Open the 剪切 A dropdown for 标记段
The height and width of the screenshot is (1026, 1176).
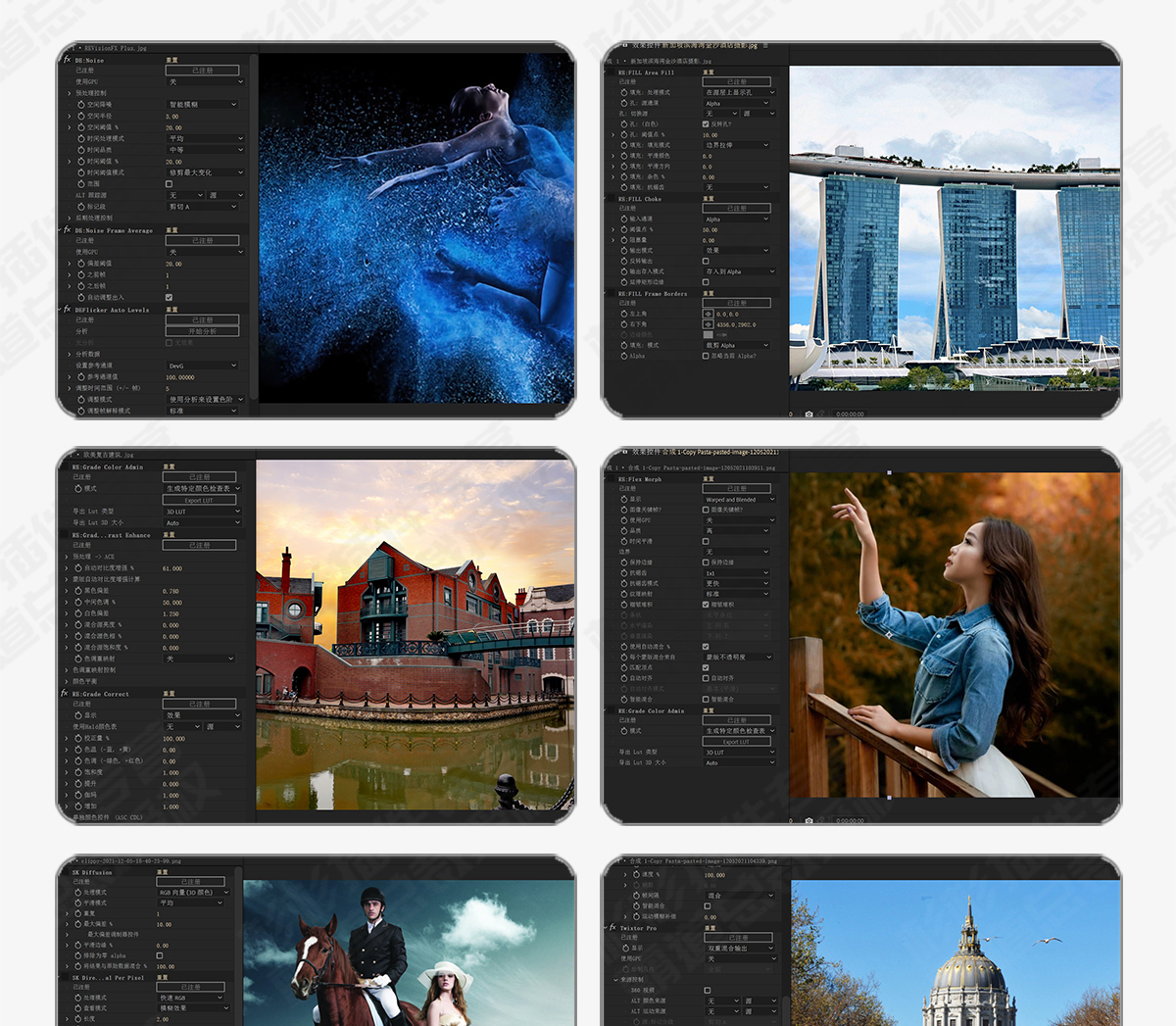[202, 207]
